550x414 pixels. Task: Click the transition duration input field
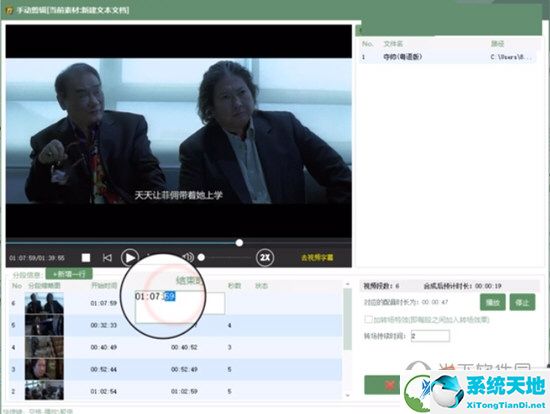430,336
